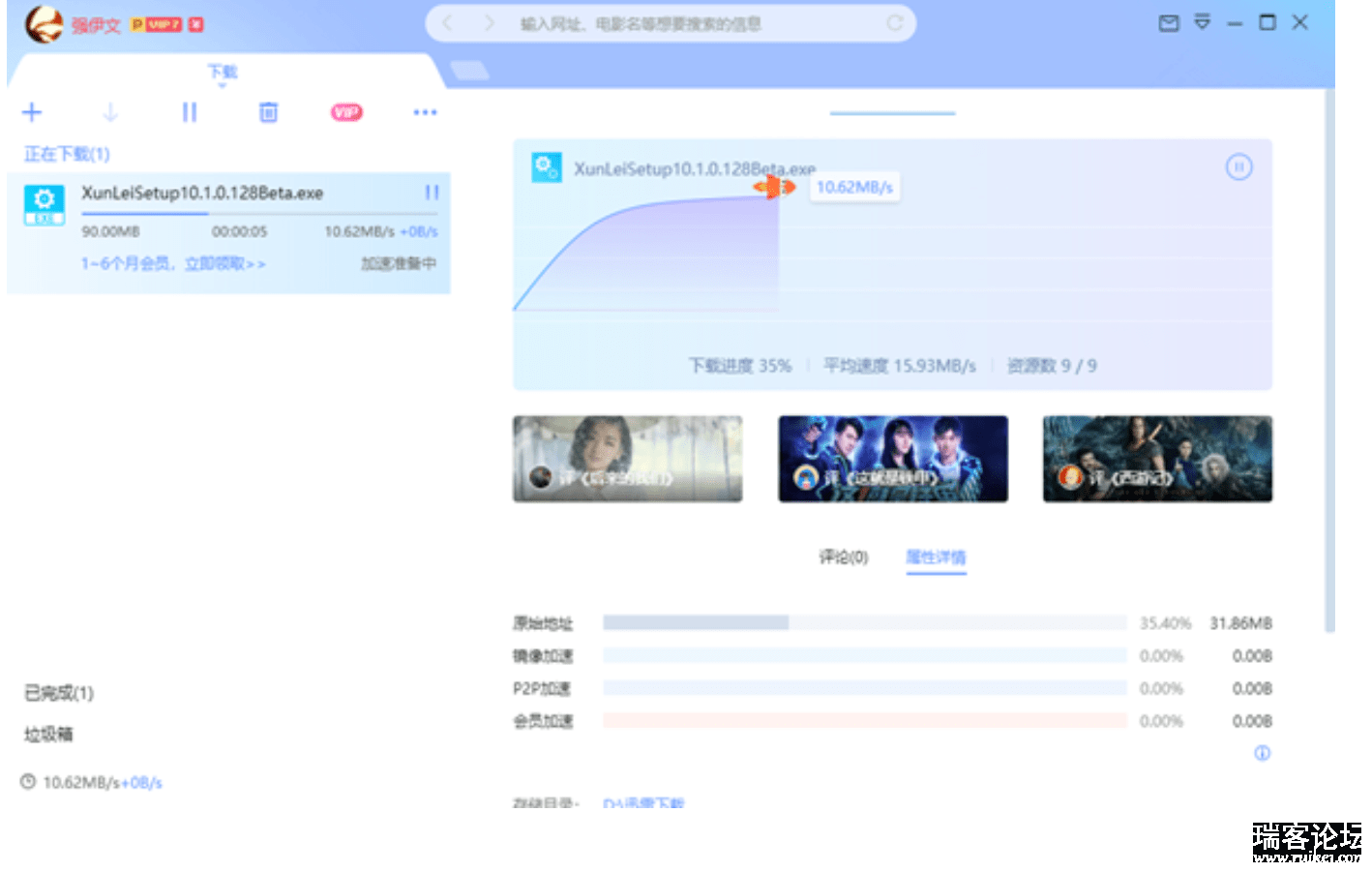This screenshot has height=872, width=1372.
Task: Open the 垃圾箱 recycle bin section
Action: point(48,735)
